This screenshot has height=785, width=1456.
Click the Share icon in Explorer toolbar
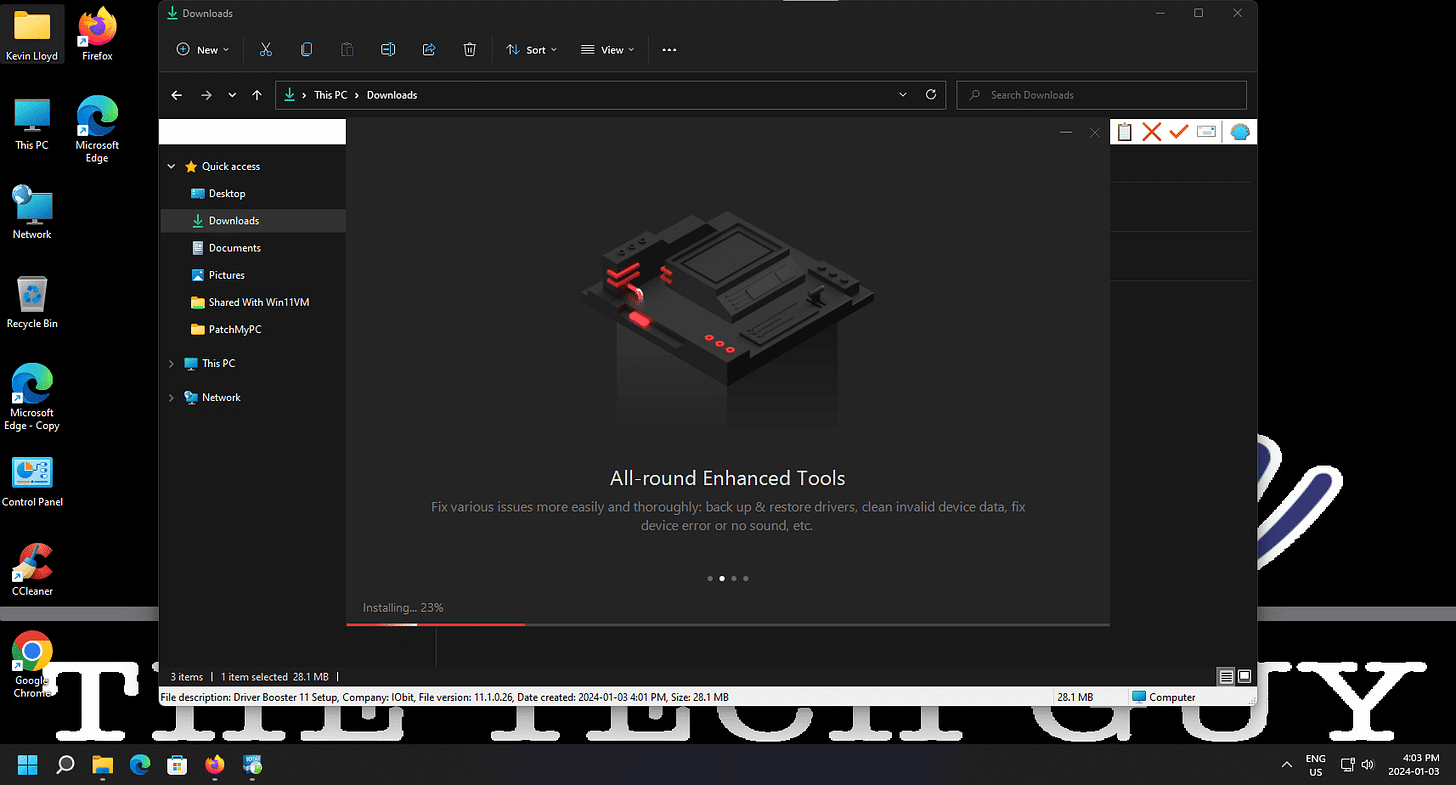click(429, 50)
